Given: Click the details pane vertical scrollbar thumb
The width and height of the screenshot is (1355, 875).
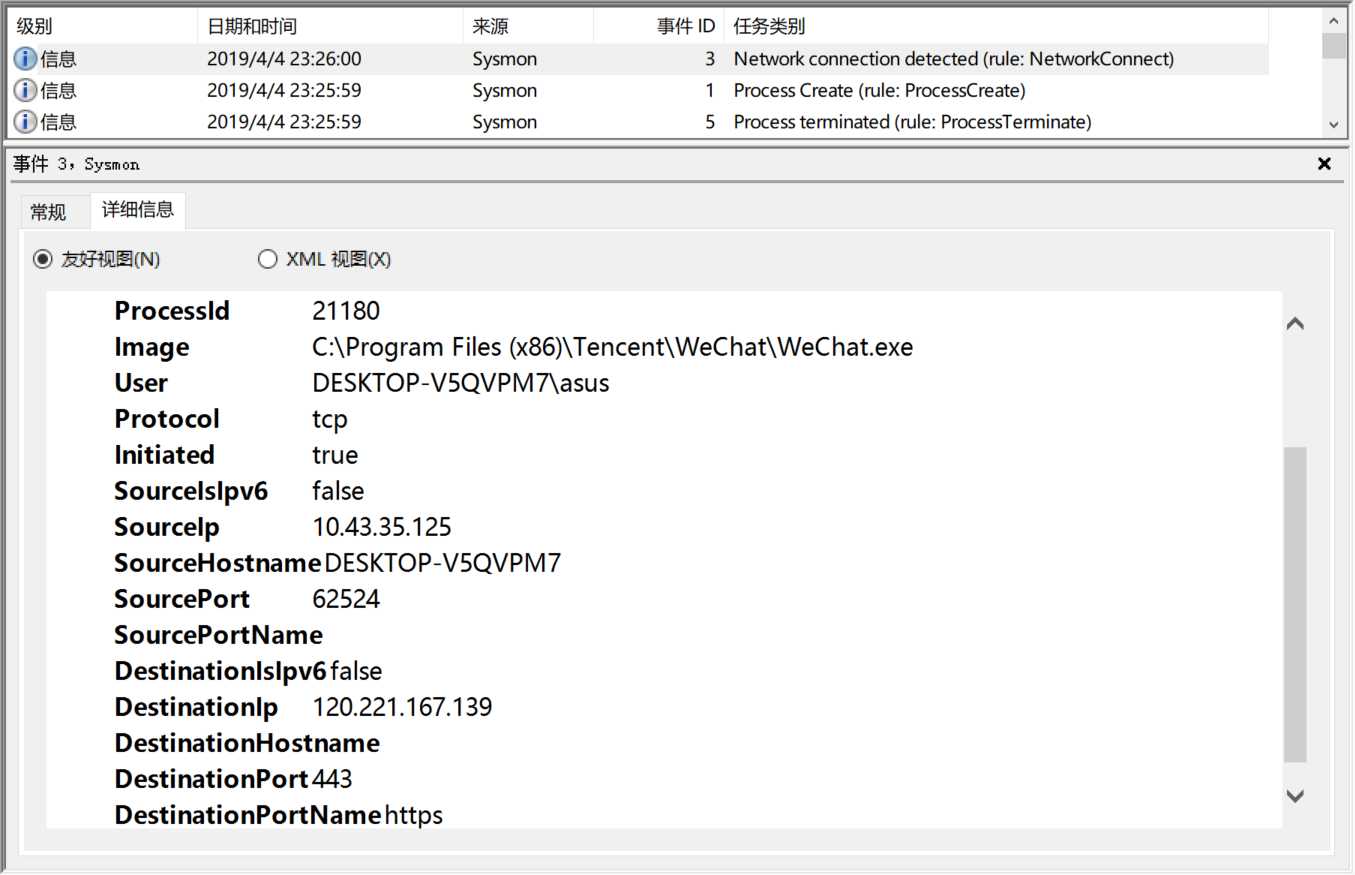Looking at the screenshot, I should tap(1295, 604).
